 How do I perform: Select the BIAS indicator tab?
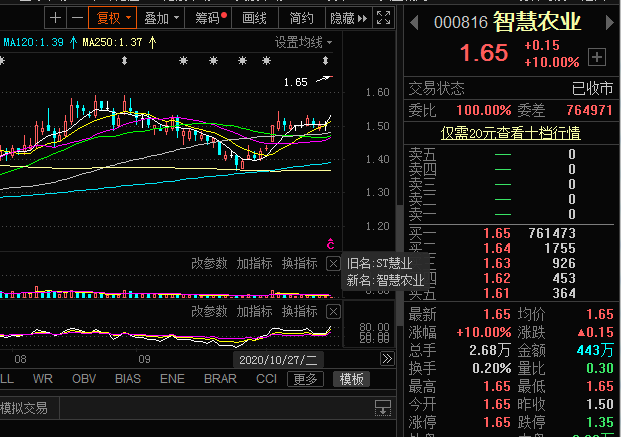point(128,379)
